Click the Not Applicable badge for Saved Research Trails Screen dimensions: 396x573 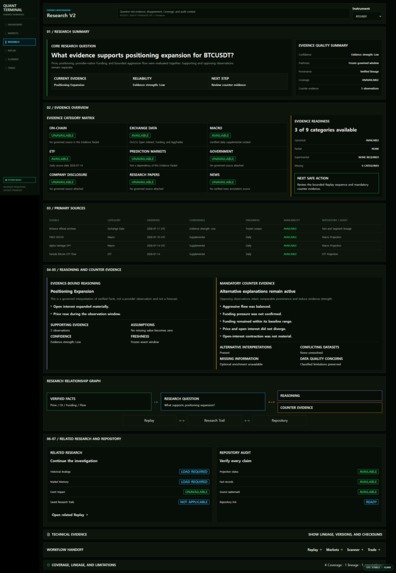pyautogui.click(x=194, y=502)
